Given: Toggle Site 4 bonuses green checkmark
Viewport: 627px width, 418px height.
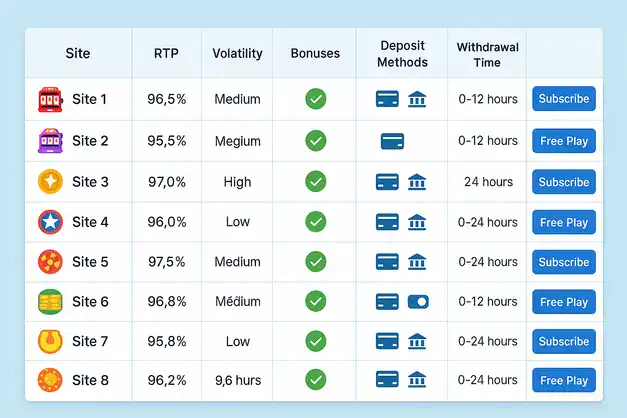Looking at the screenshot, I should (315, 222).
